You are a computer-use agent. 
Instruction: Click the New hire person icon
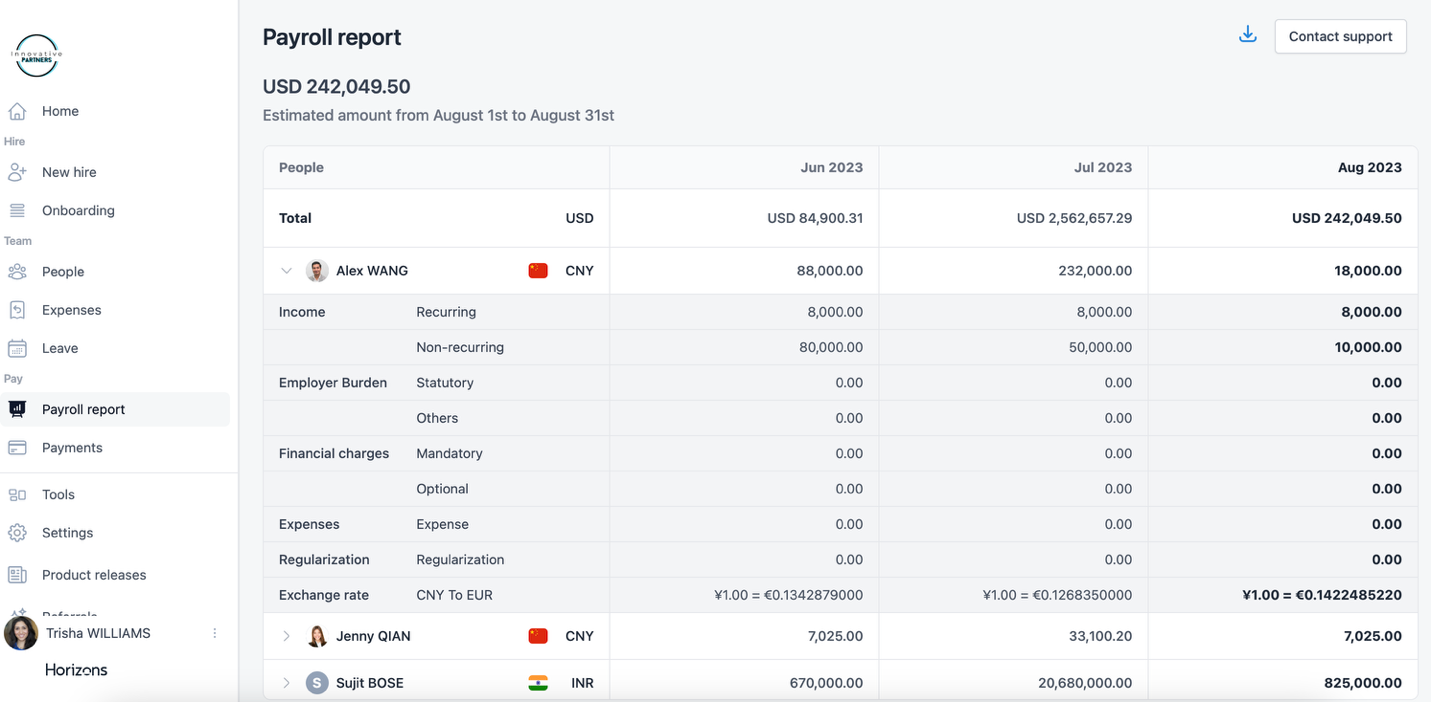click(x=17, y=172)
